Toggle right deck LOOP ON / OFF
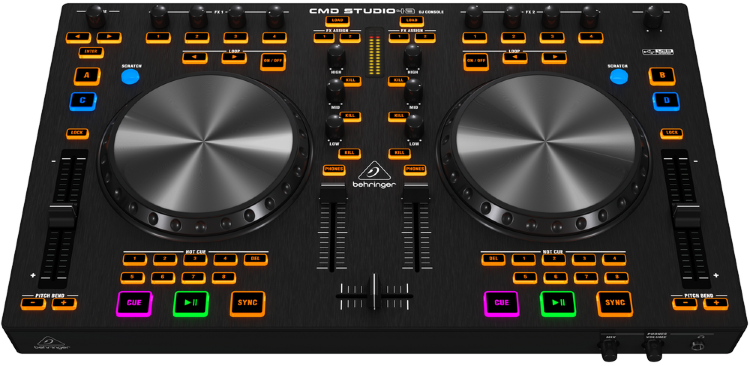750x366 pixels. (476, 62)
